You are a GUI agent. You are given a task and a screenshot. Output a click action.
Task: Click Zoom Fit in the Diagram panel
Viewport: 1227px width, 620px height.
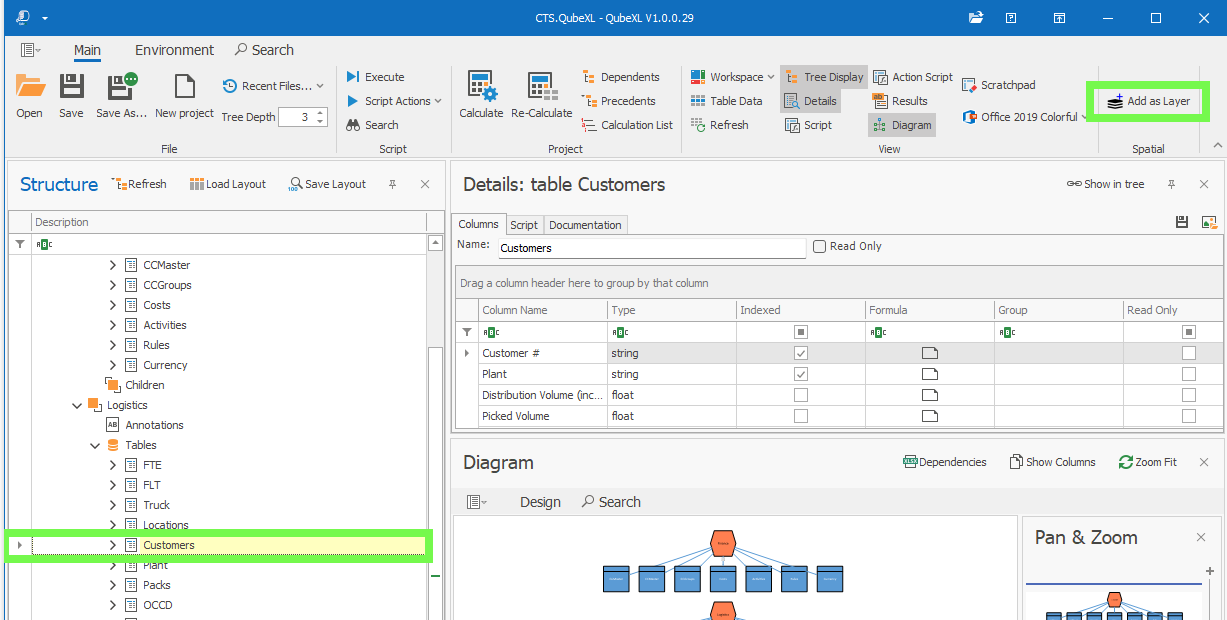1147,462
